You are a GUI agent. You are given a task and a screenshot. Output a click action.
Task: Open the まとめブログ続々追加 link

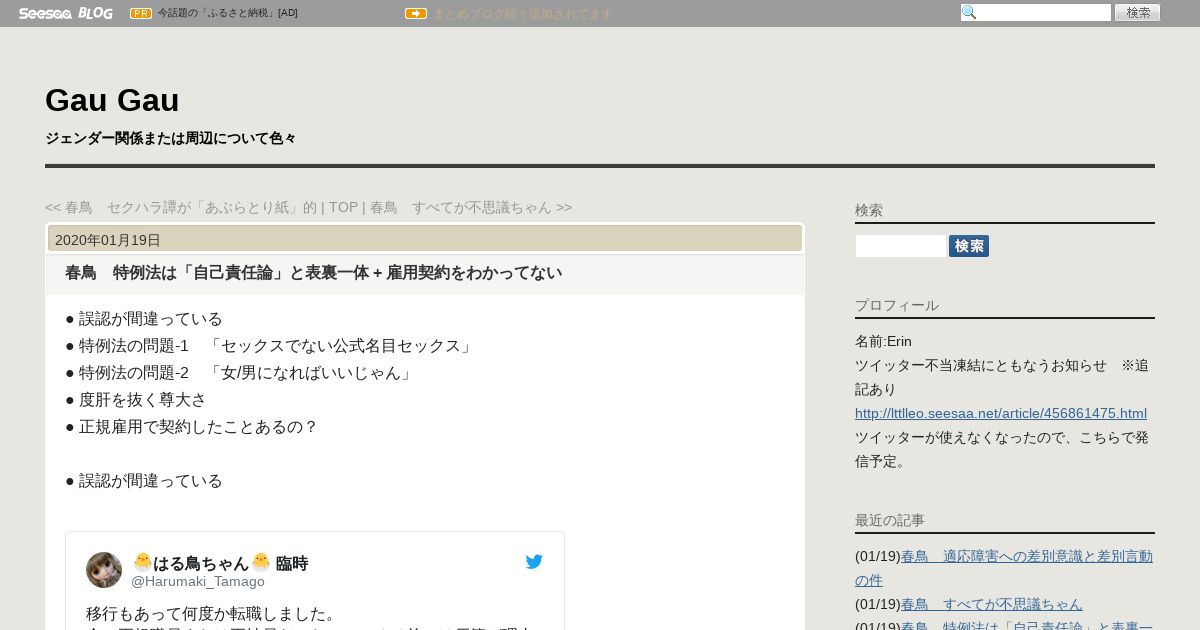522,14
